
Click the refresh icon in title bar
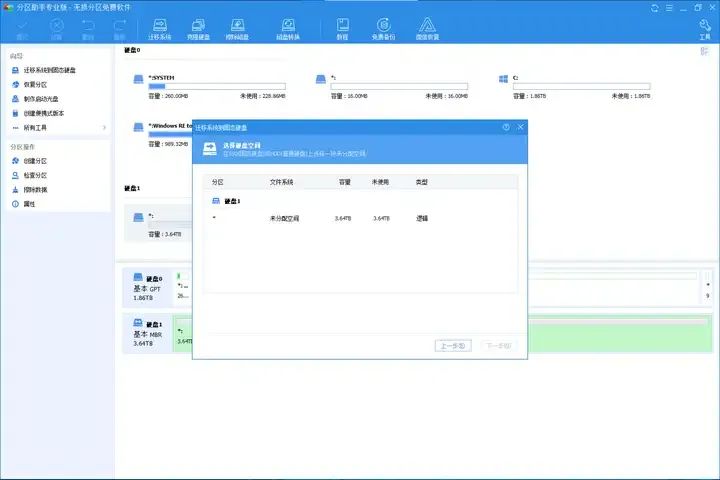coord(654,8)
